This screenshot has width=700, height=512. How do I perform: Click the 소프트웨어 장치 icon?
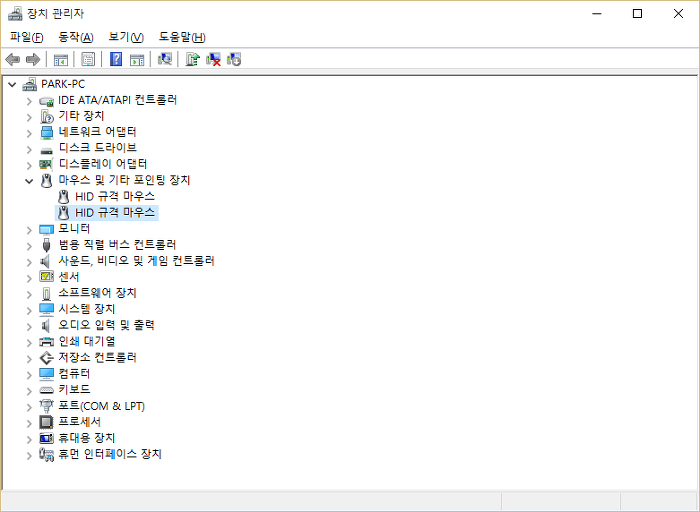[46, 294]
